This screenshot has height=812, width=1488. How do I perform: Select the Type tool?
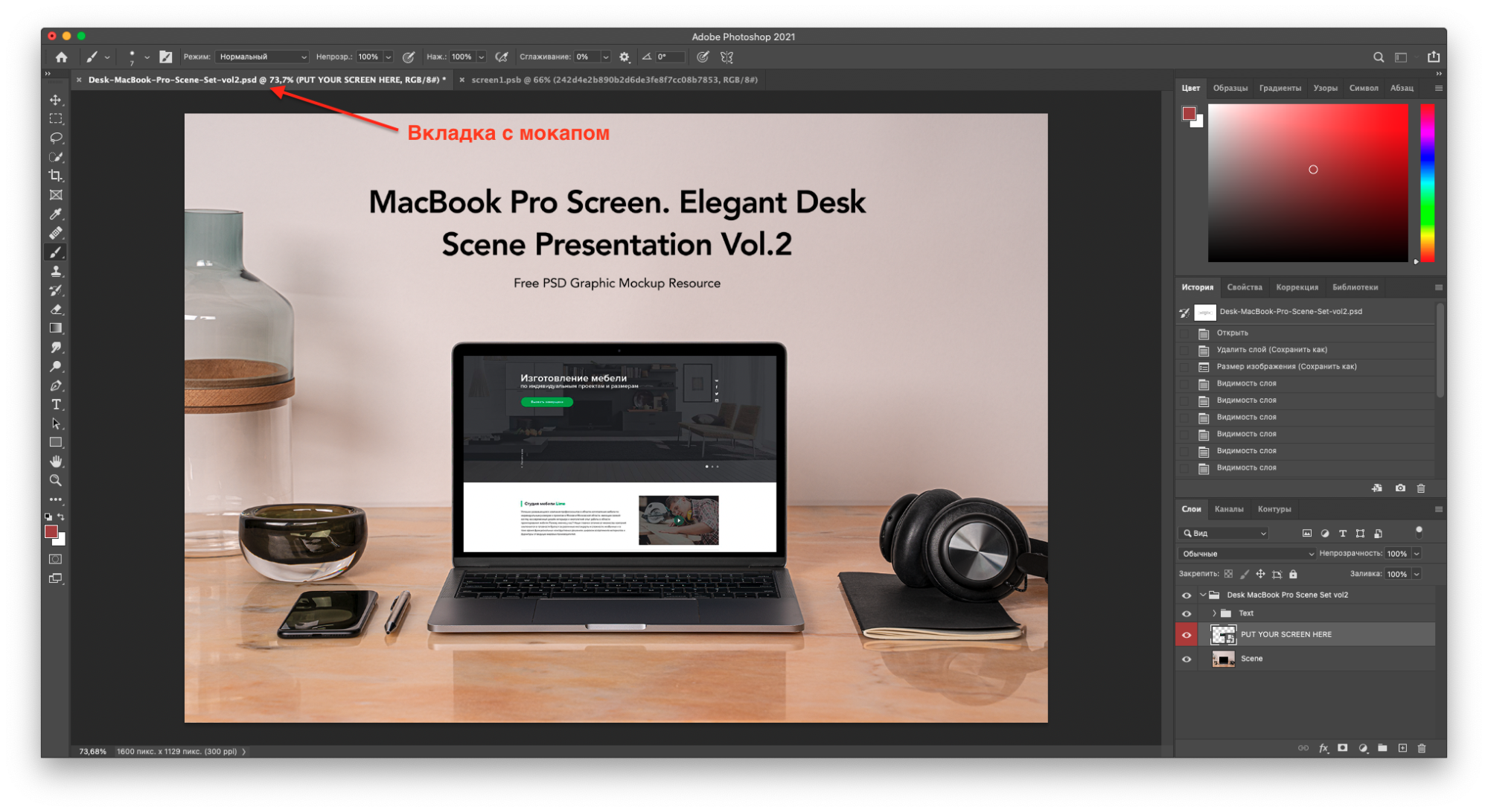[x=57, y=404]
